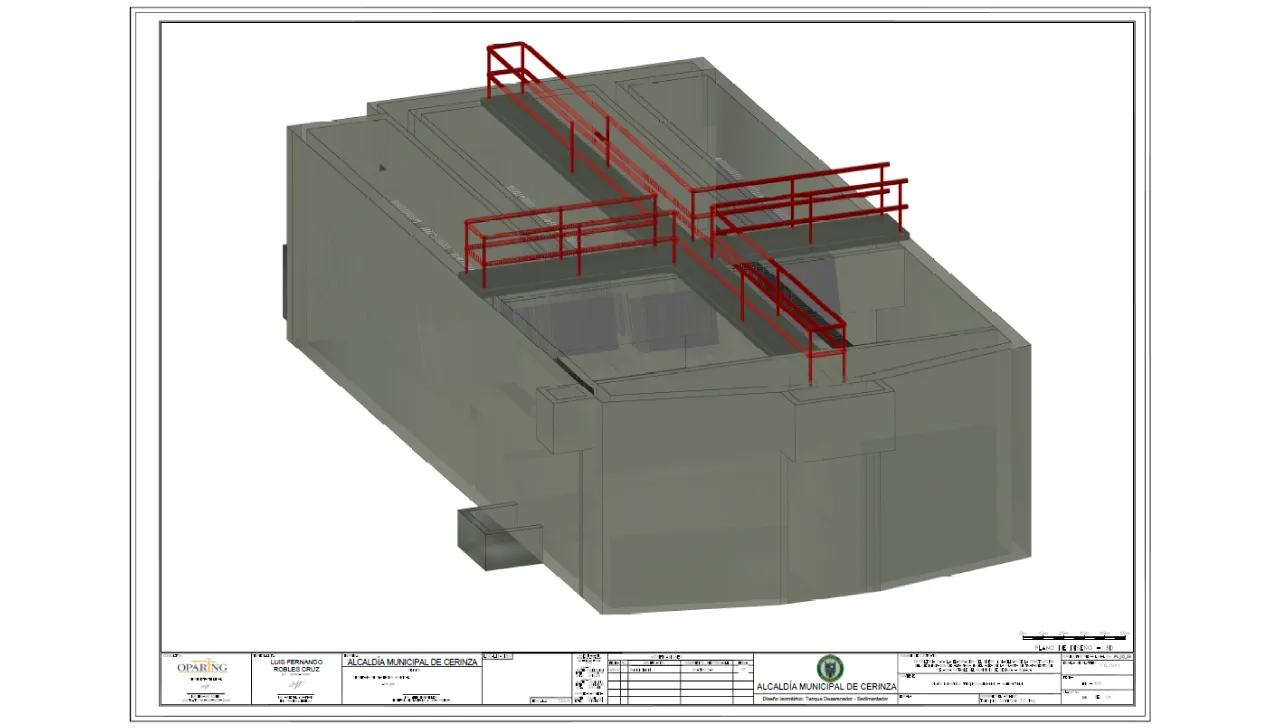Select the name LUIS FERNANDO ROBLES CRUZ
This screenshot has width=1280, height=728.
(296, 666)
